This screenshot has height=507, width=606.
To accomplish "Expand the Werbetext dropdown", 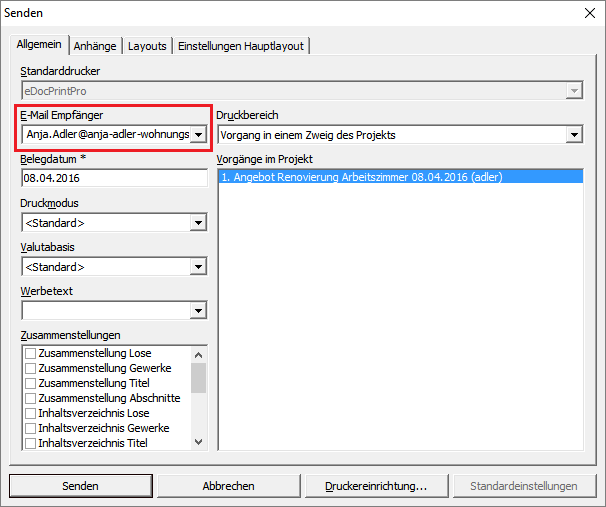I will click(x=199, y=311).
